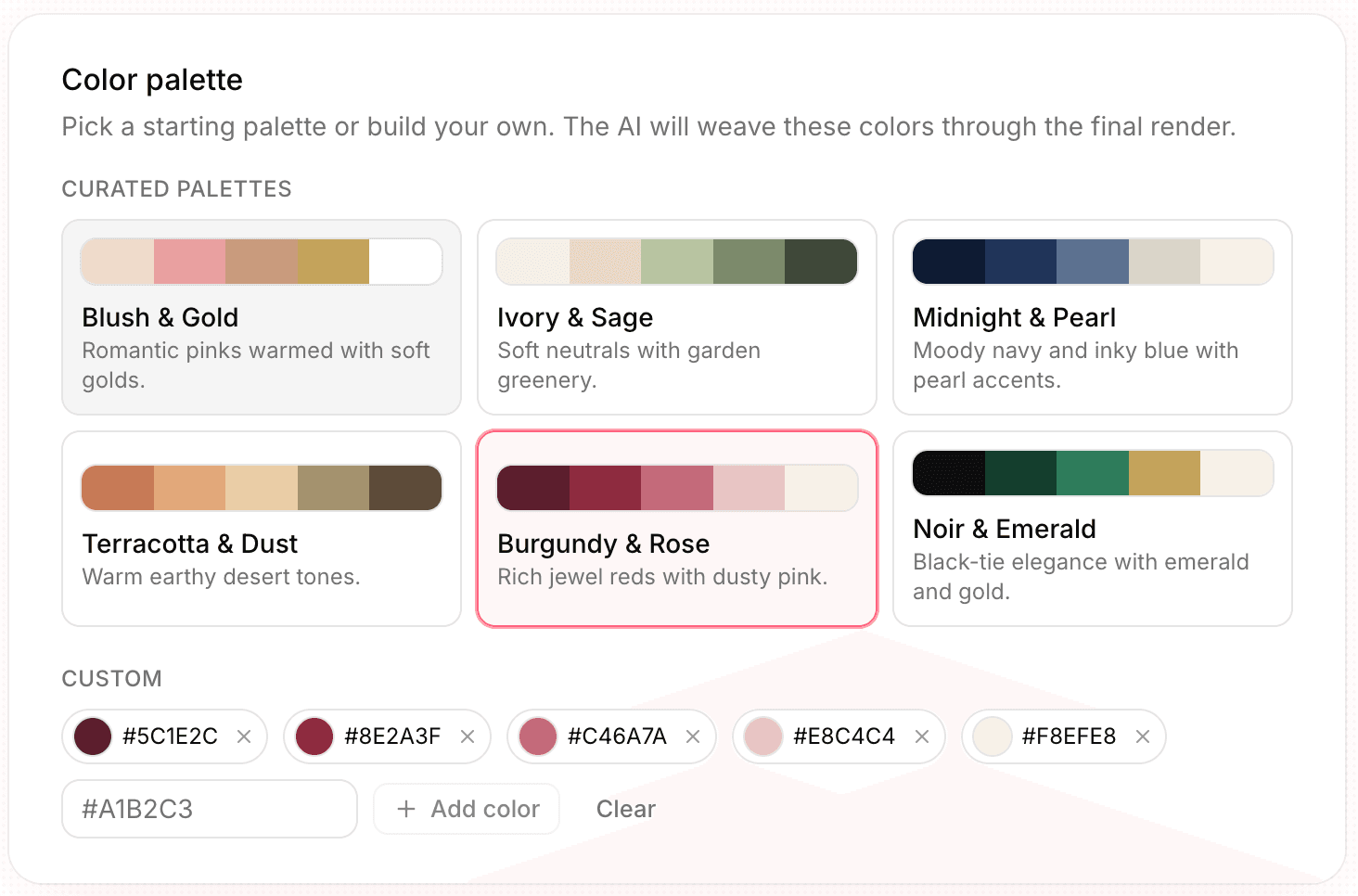Select the Noir & Emerald palette card
Screen dimensions: 1358x896
(1093, 529)
